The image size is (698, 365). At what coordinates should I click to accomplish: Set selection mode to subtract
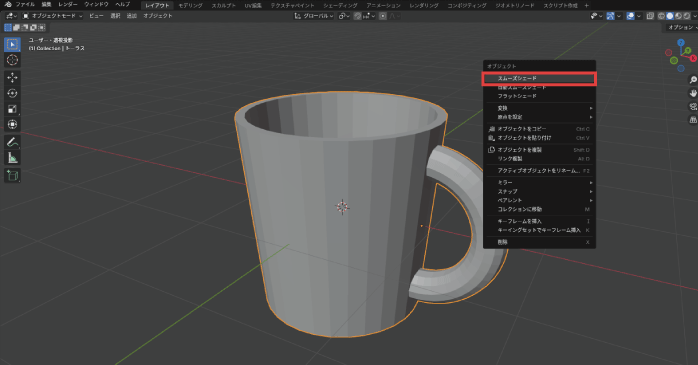point(24,28)
